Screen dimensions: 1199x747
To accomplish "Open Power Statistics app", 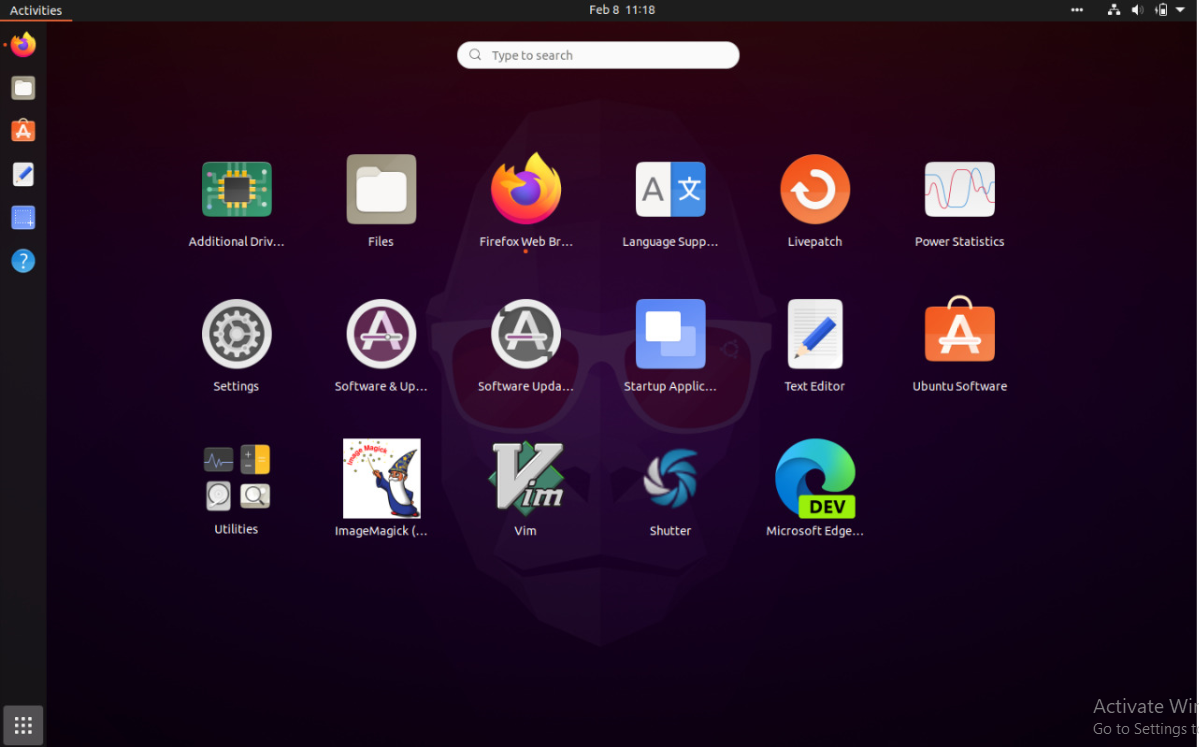I will coord(959,190).
